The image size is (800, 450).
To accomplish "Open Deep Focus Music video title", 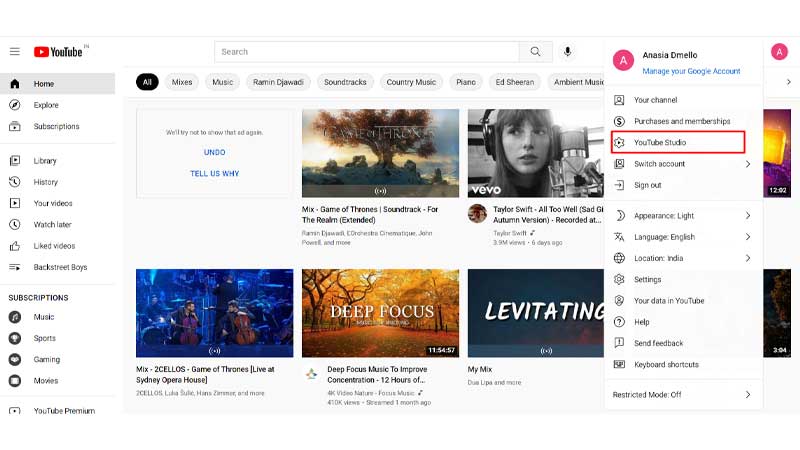I will [377, 374].
